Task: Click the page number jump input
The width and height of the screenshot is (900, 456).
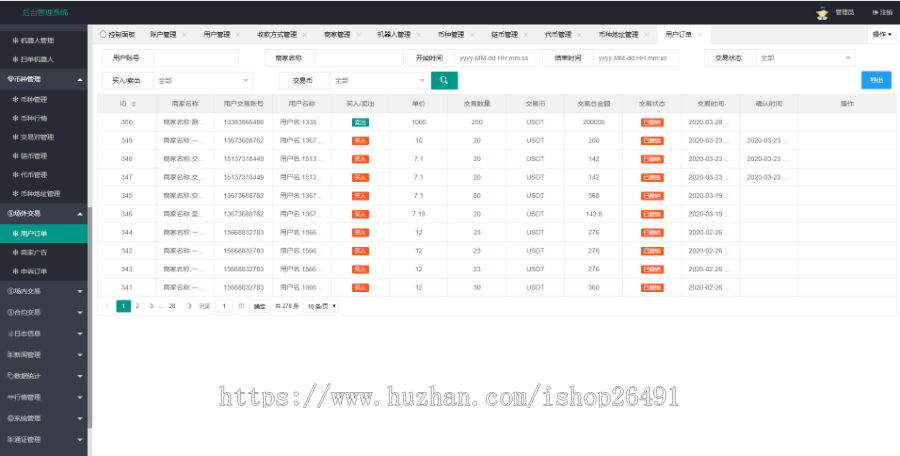Action: pyautogui.click(x=224, y=306)
